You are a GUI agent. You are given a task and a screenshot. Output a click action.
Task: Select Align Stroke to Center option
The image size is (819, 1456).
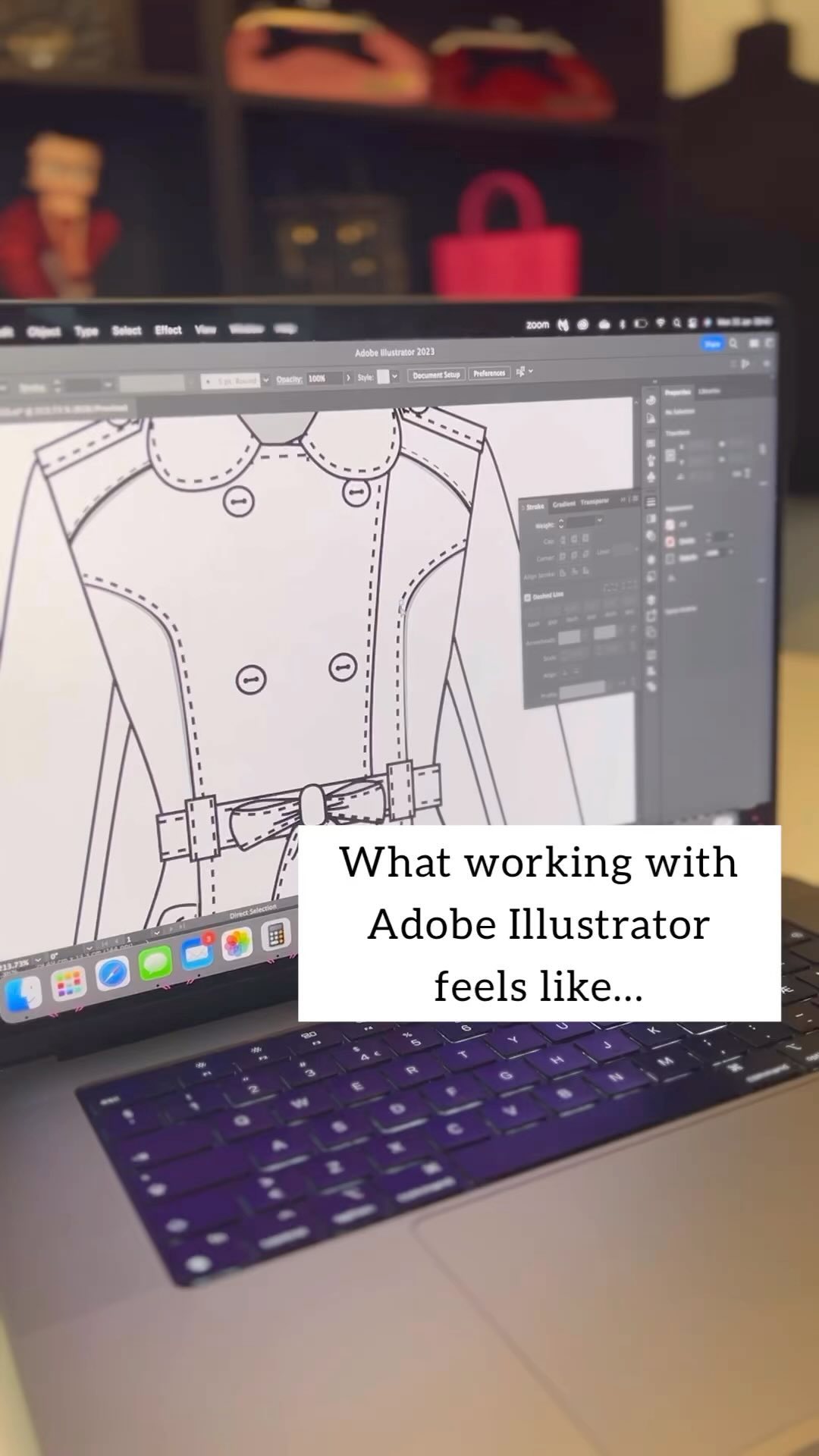(563, 573)
